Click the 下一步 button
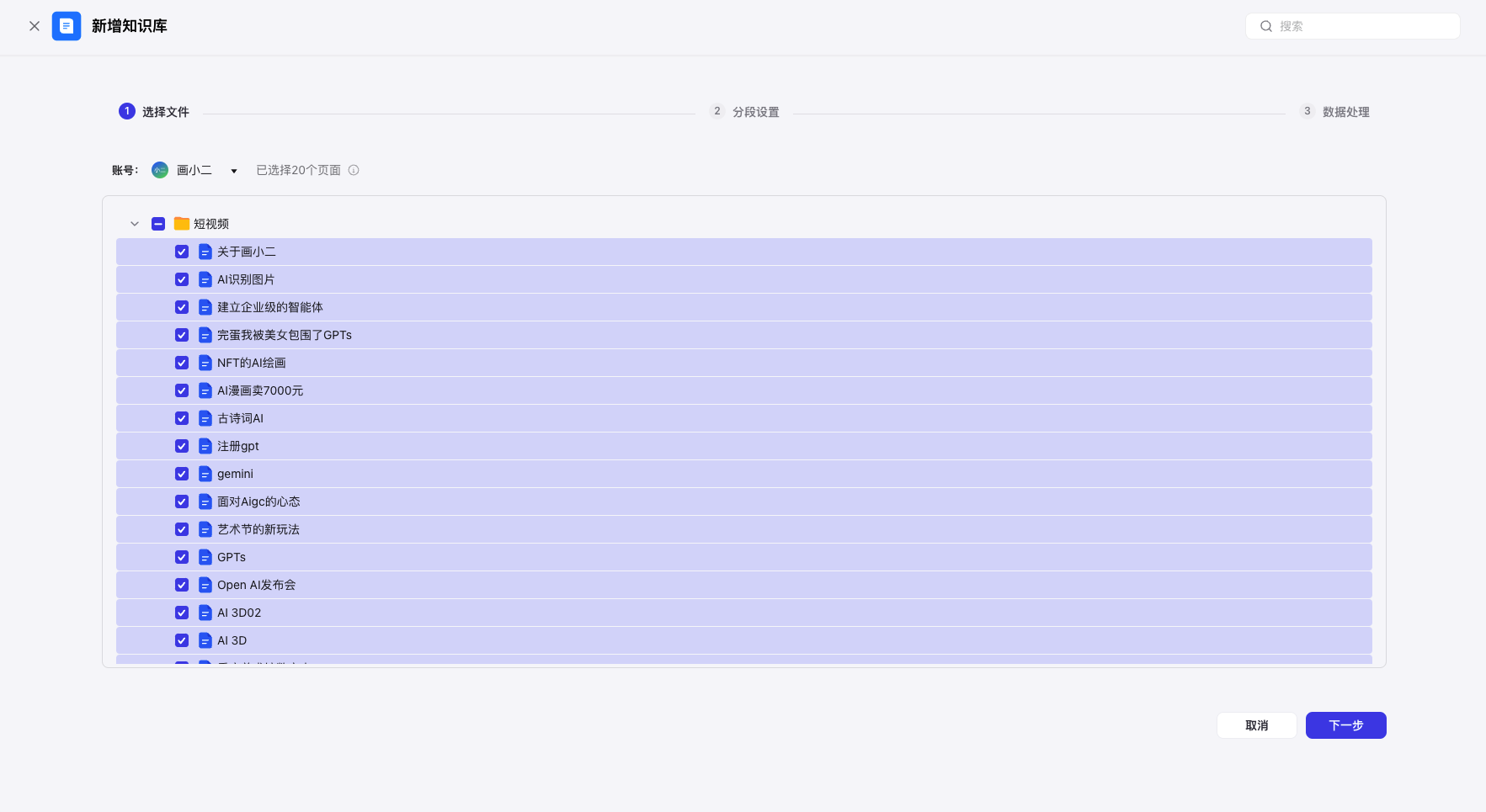This screenshot has width=1486, height=812. point(1346,725)
